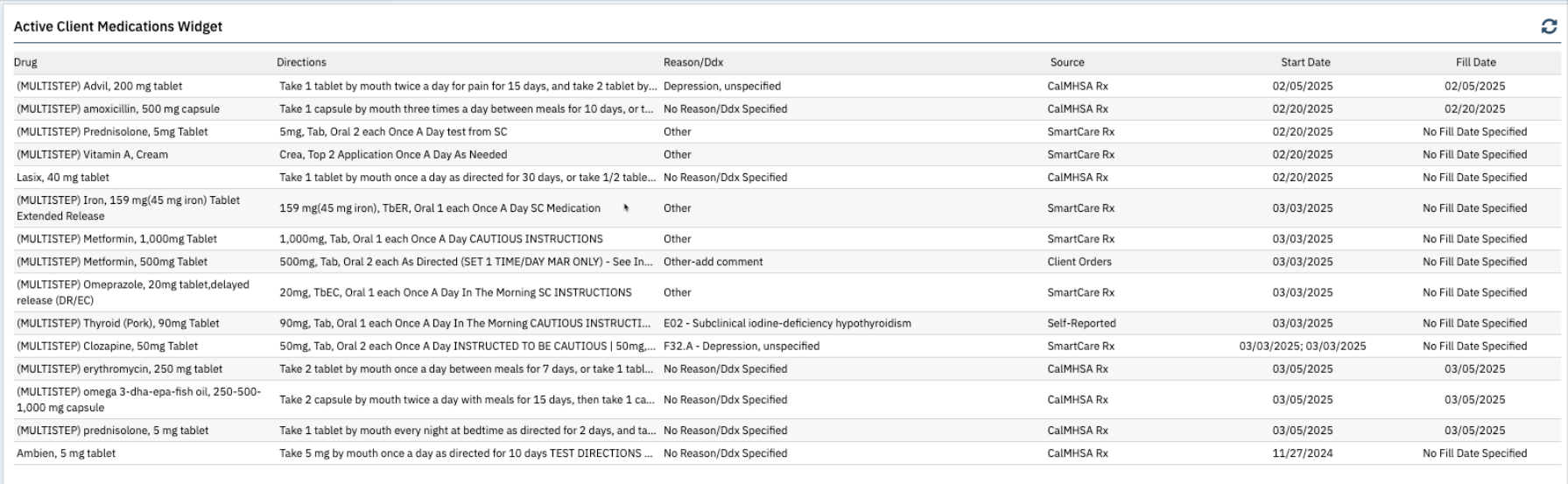Sort by the Drug column header
The height and width of the screenshot is (484, 1568).
pyautogui.click(x=25, y=62)
